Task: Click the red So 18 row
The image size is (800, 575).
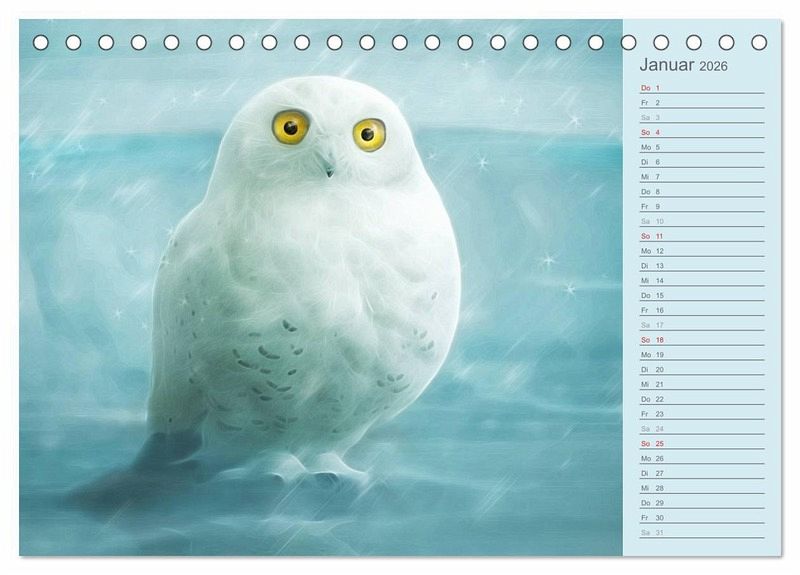Action: pos(702,340)
